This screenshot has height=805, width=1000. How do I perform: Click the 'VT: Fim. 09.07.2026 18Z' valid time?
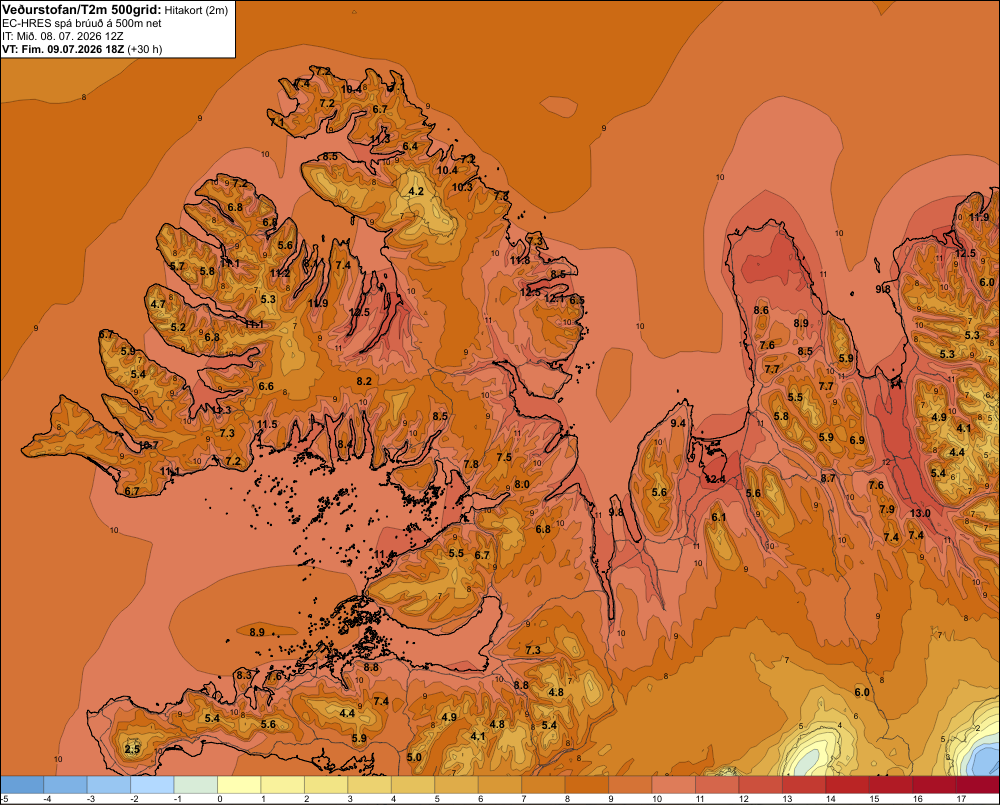coord(63,49)
